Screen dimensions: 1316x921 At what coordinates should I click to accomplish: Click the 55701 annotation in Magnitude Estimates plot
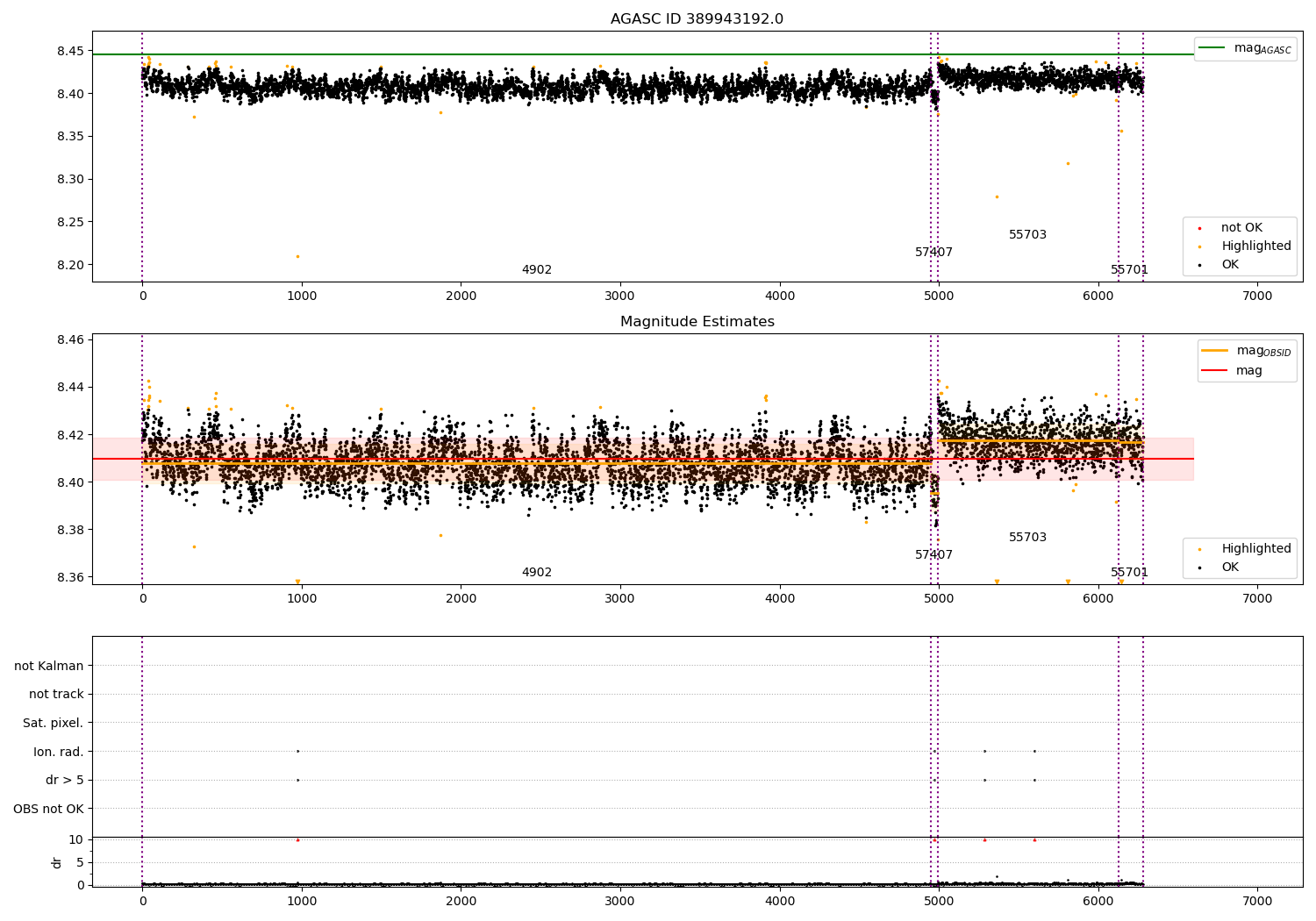click(x=1129, y=573)
